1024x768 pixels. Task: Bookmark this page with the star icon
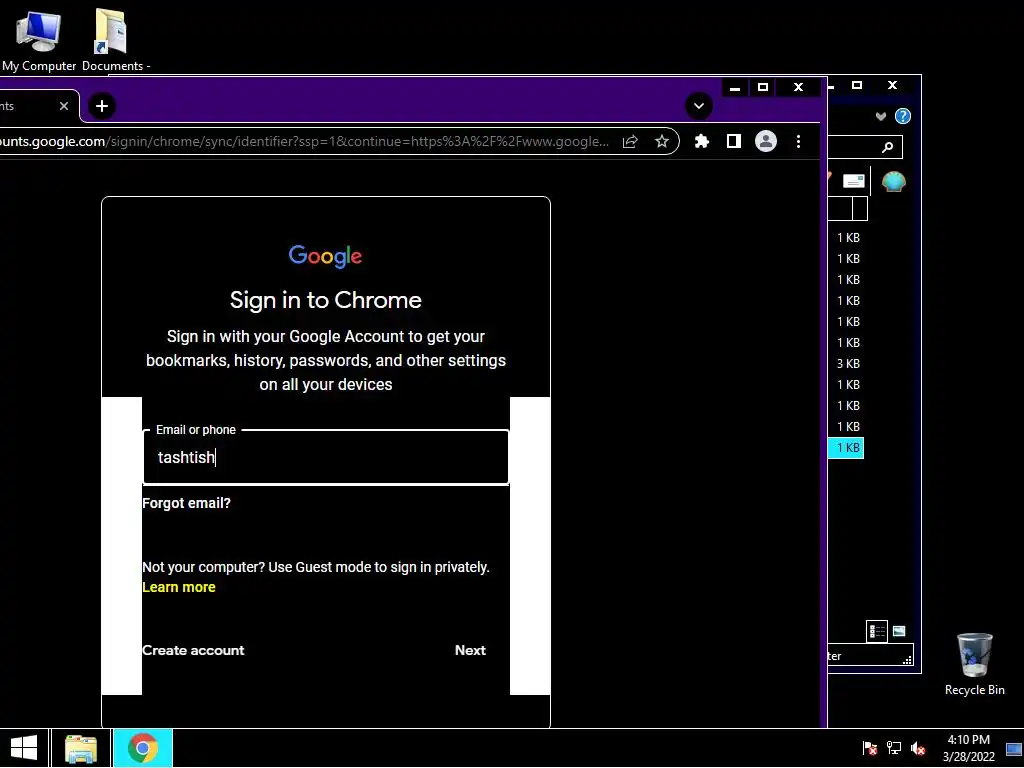pos(662,142)
